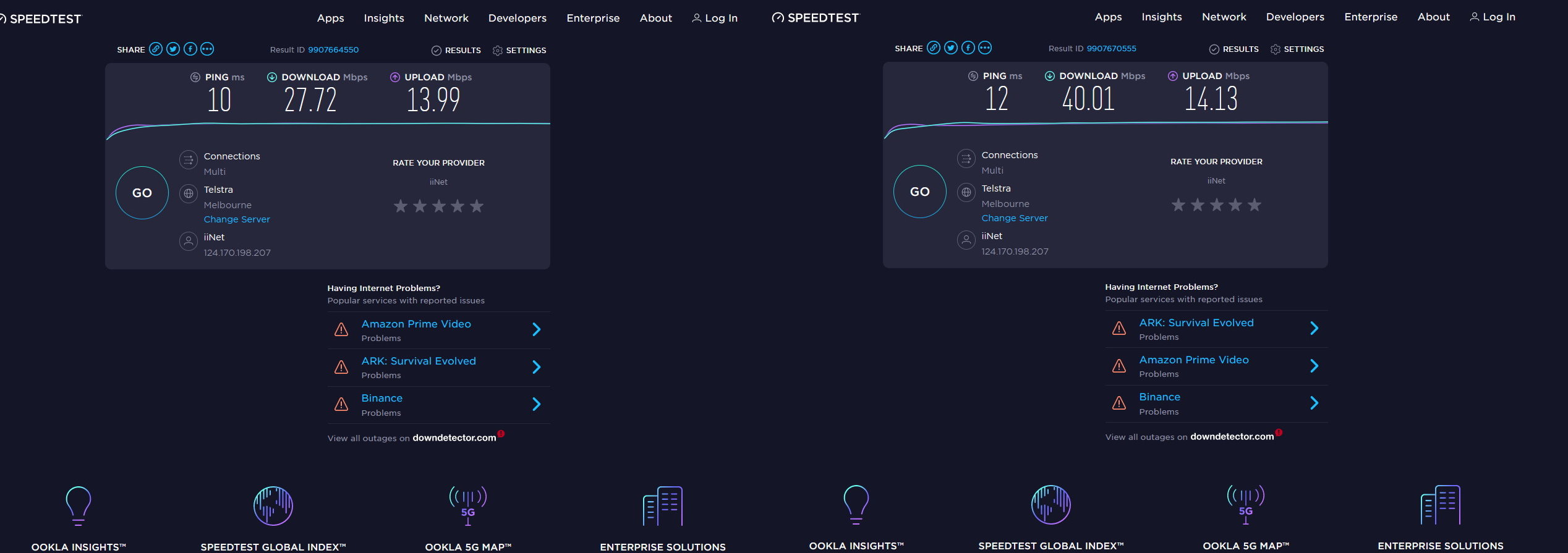Copy share link icon in right Speedtest window
1568x553 pixels.
[934, 48]
